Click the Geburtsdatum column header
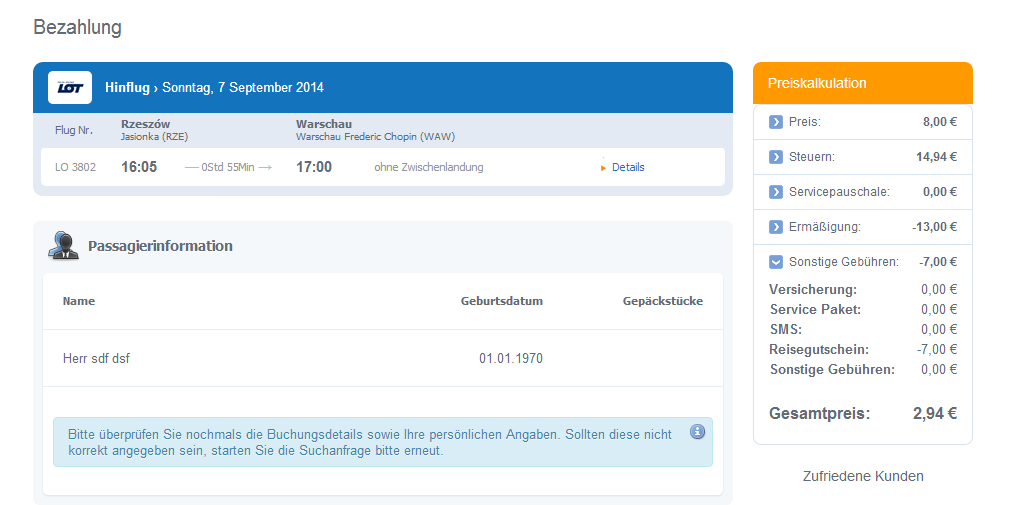Image resolution: width=1029 pixels, height=505 pixels. [x=502, y=302]
